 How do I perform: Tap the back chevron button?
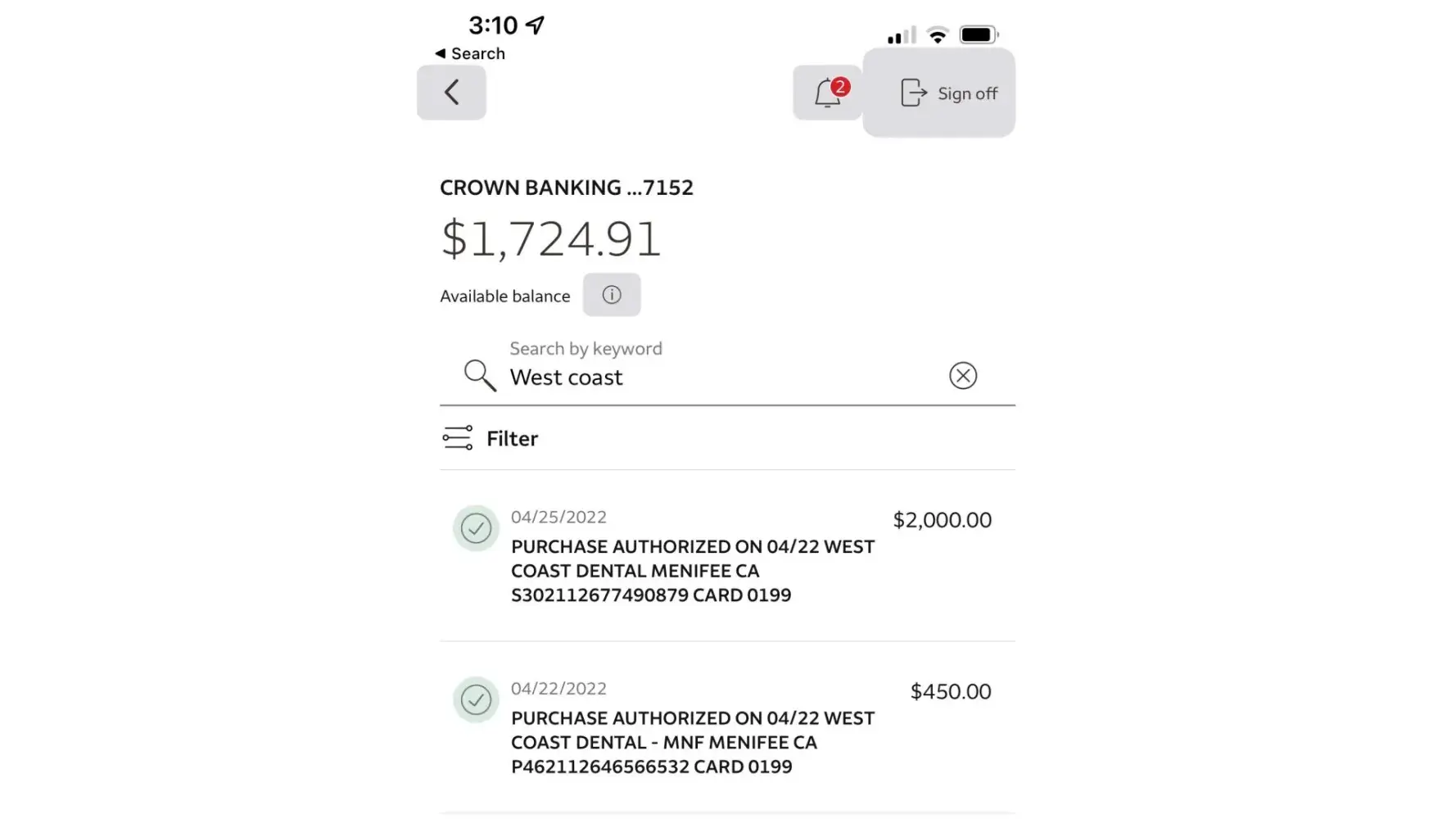[451, 93]
